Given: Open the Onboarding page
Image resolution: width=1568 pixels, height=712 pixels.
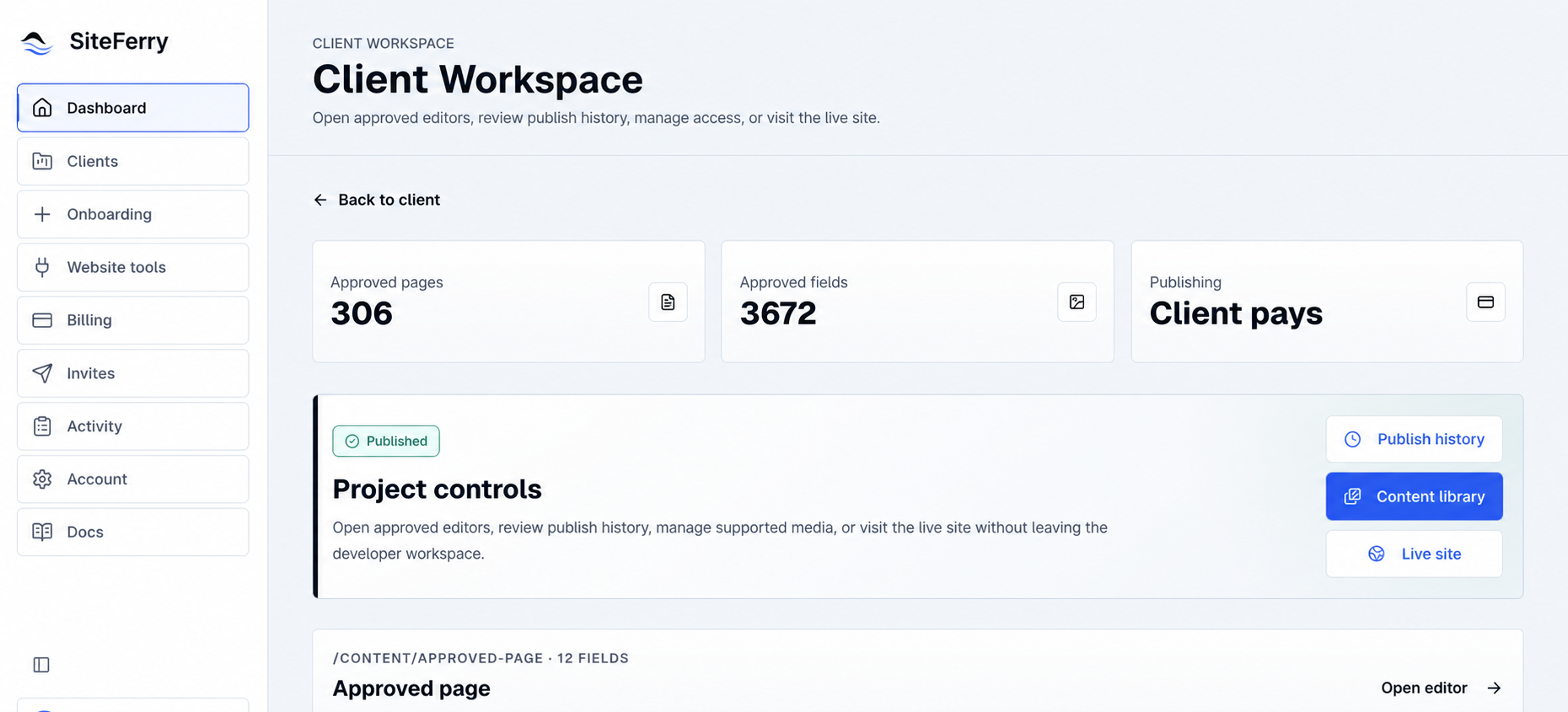Looking at the screenshot, I should pyautogui.click(x=133, y=214).
